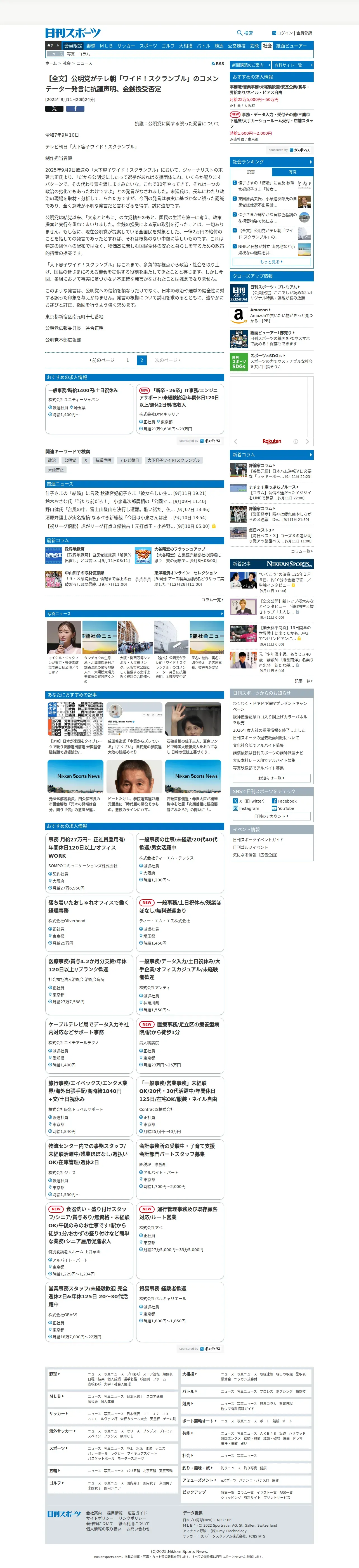
Task: Open the 有料サイト一覧 dropdown
Action: point(293,65)
